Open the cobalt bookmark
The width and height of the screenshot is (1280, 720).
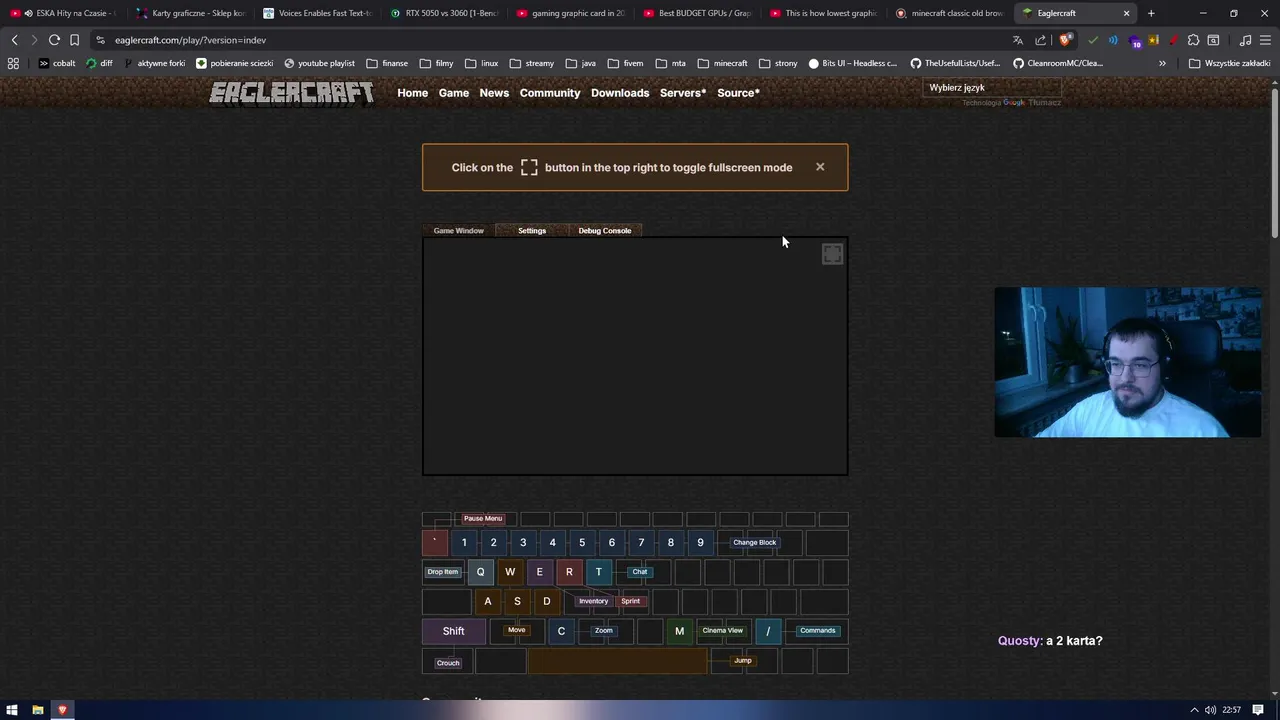(x=57, y=63)
